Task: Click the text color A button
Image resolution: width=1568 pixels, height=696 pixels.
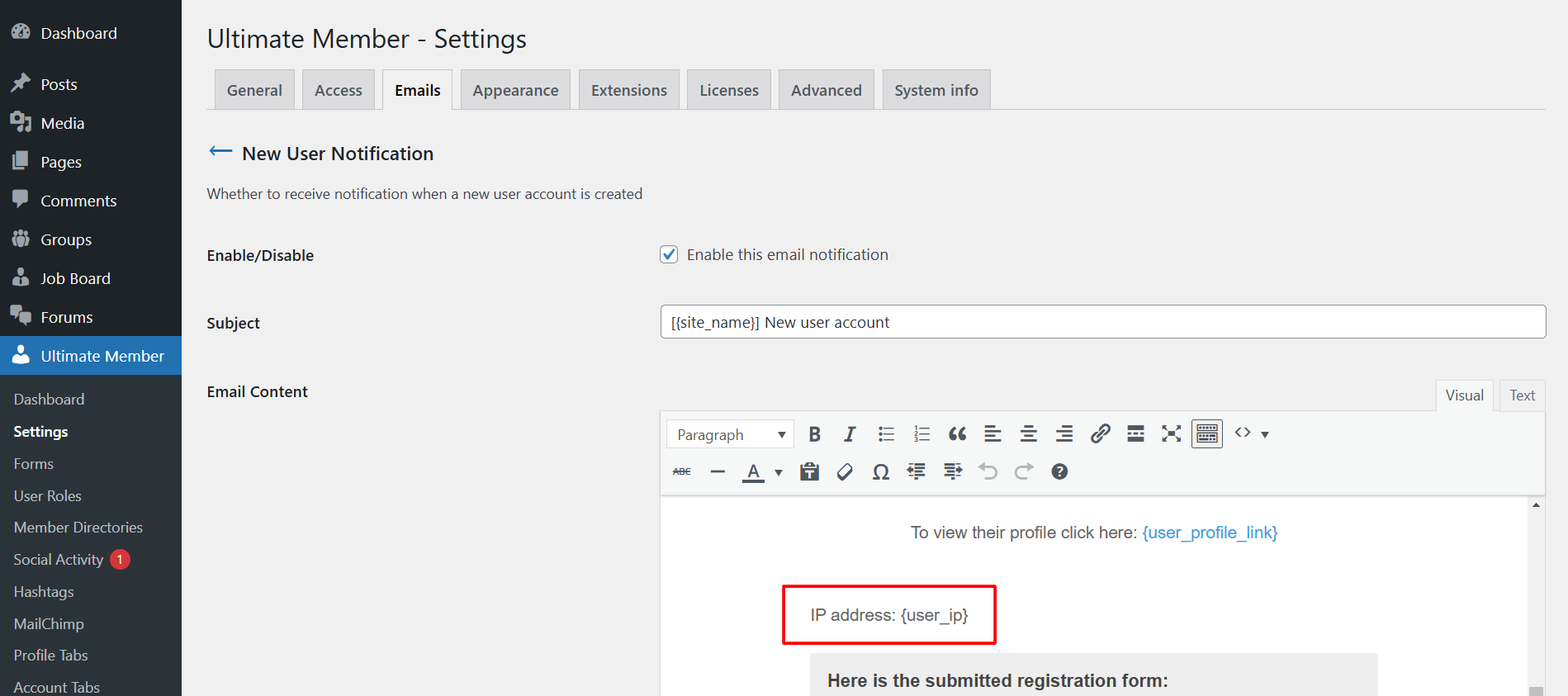Action: [753, 472]
